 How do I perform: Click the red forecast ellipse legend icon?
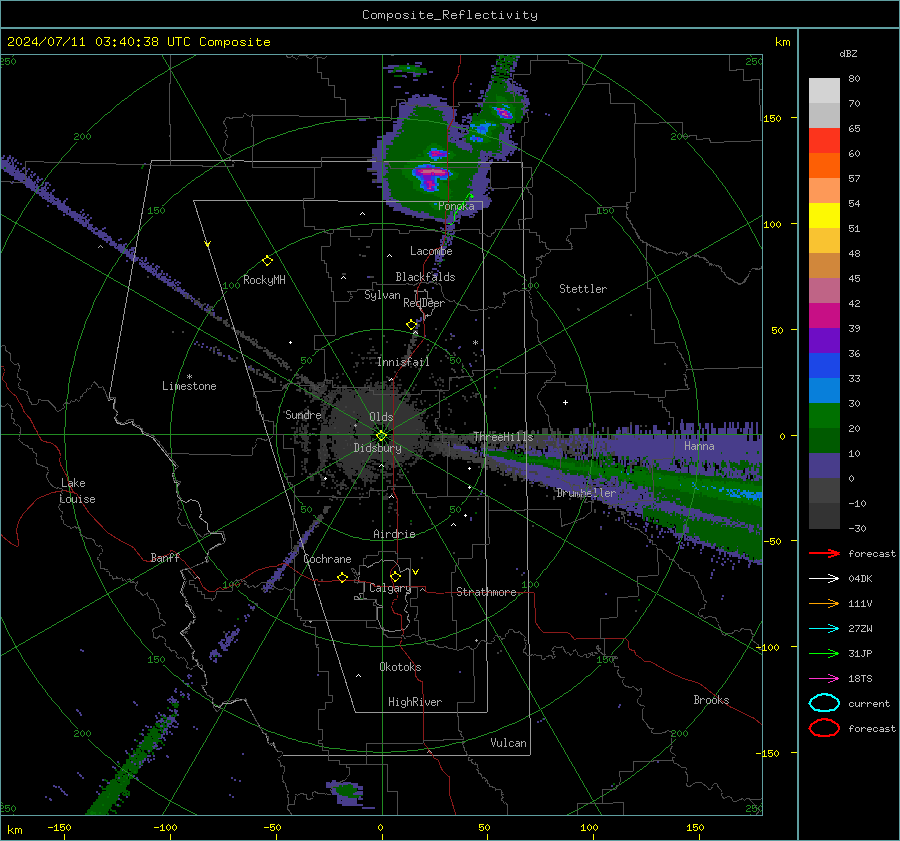tap(824, 728)
